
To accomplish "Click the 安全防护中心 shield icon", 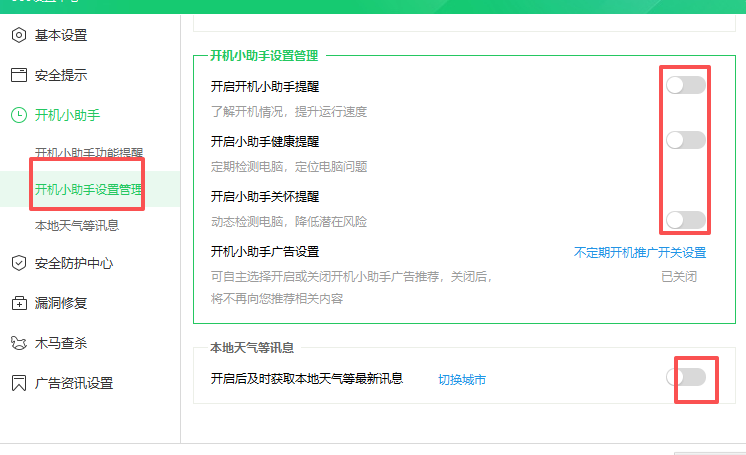I will click(x=19, y=263).
